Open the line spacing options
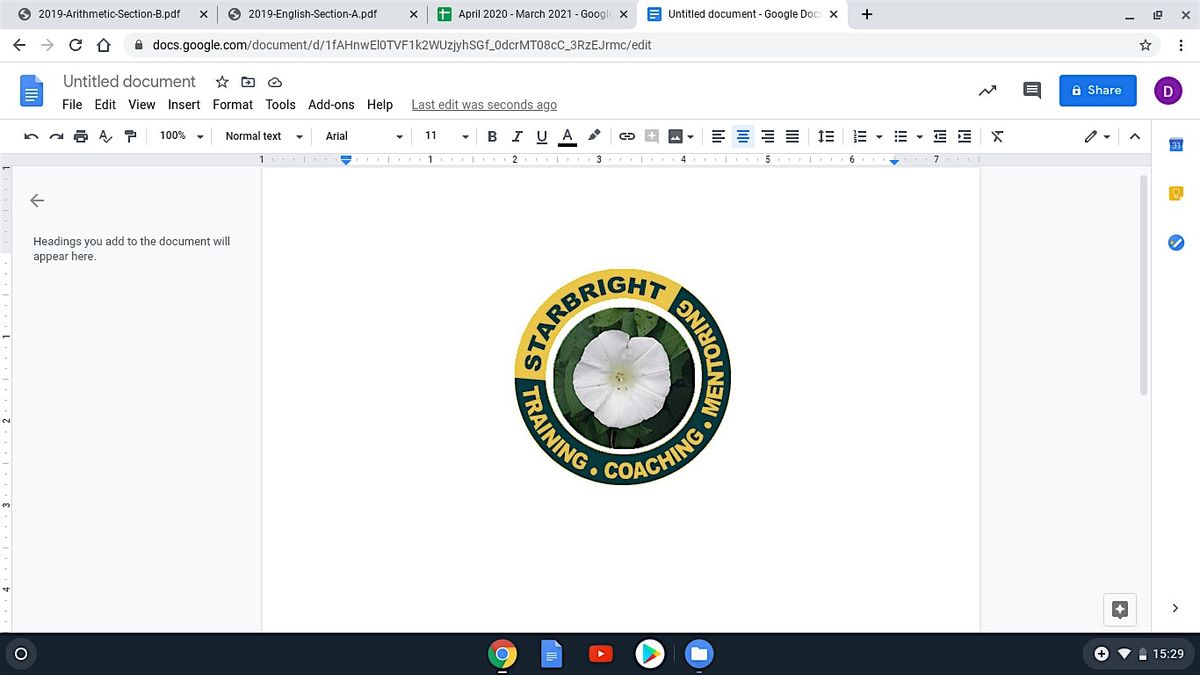Image resolution: width=1200 pixels, height=675 pixels. (826, 136)
